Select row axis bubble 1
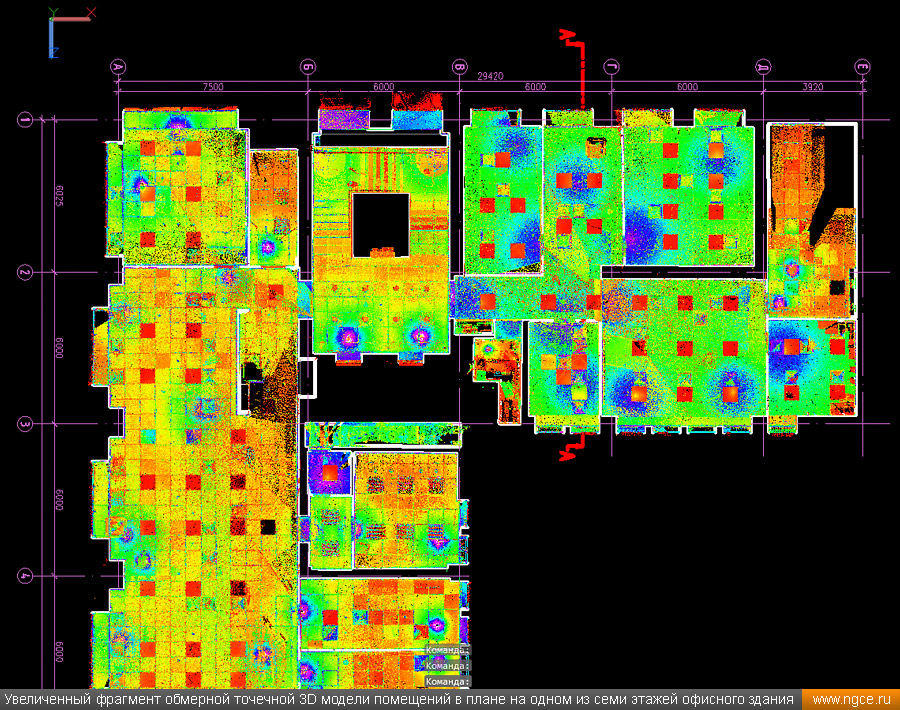The width and height of the screenshot is (900, 710). [25, 120]
